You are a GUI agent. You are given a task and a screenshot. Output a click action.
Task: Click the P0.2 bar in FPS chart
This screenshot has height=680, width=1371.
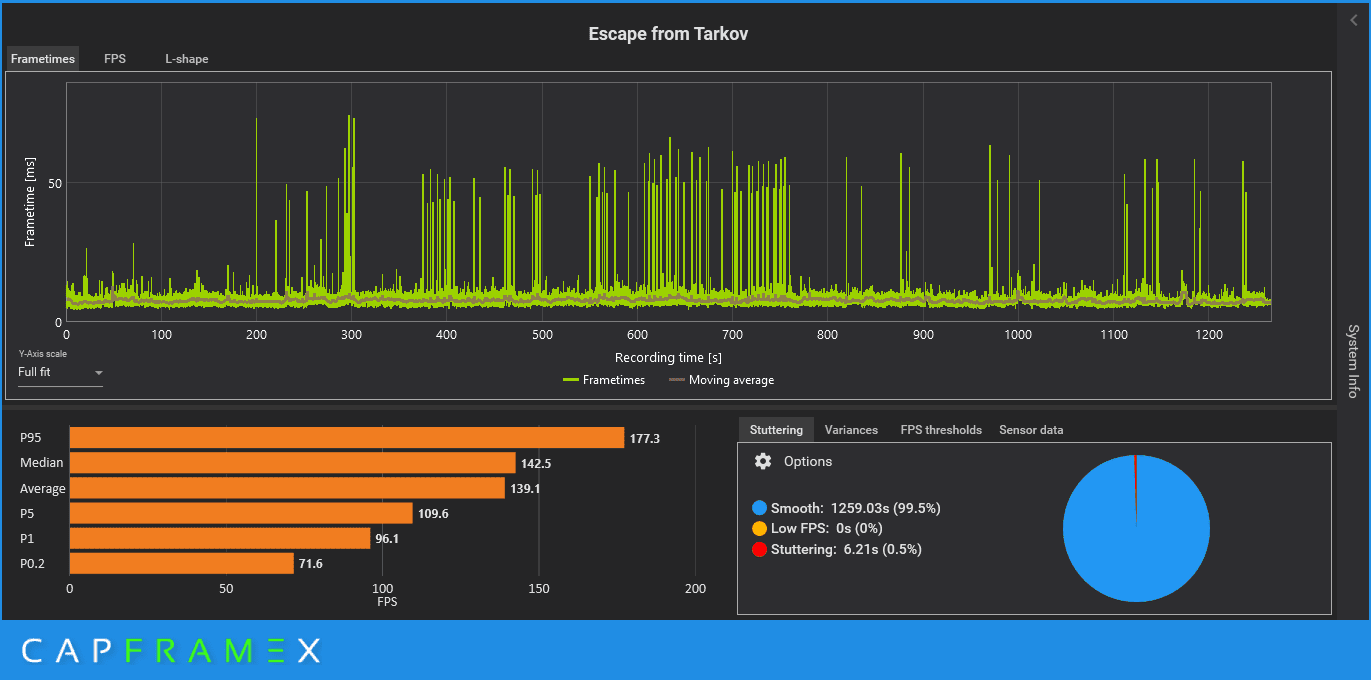pos(181,564)
